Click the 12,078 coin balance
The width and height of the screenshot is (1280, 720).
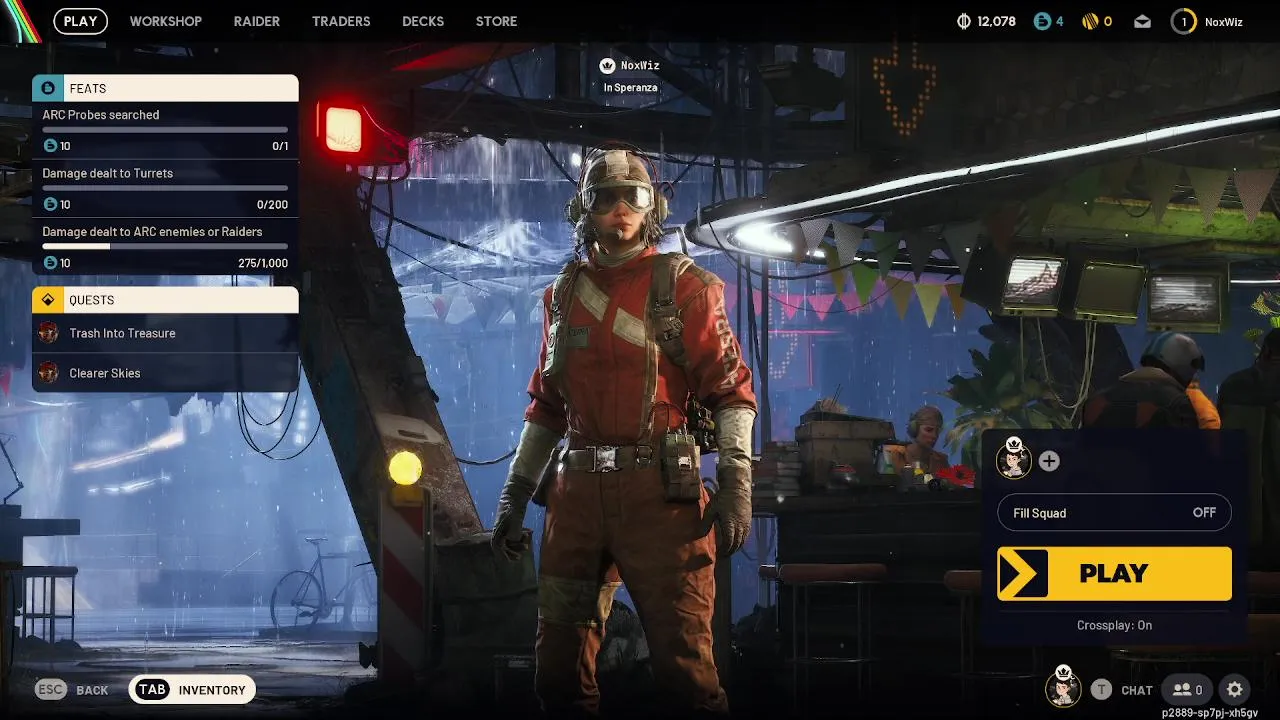(x=997, y=21)
